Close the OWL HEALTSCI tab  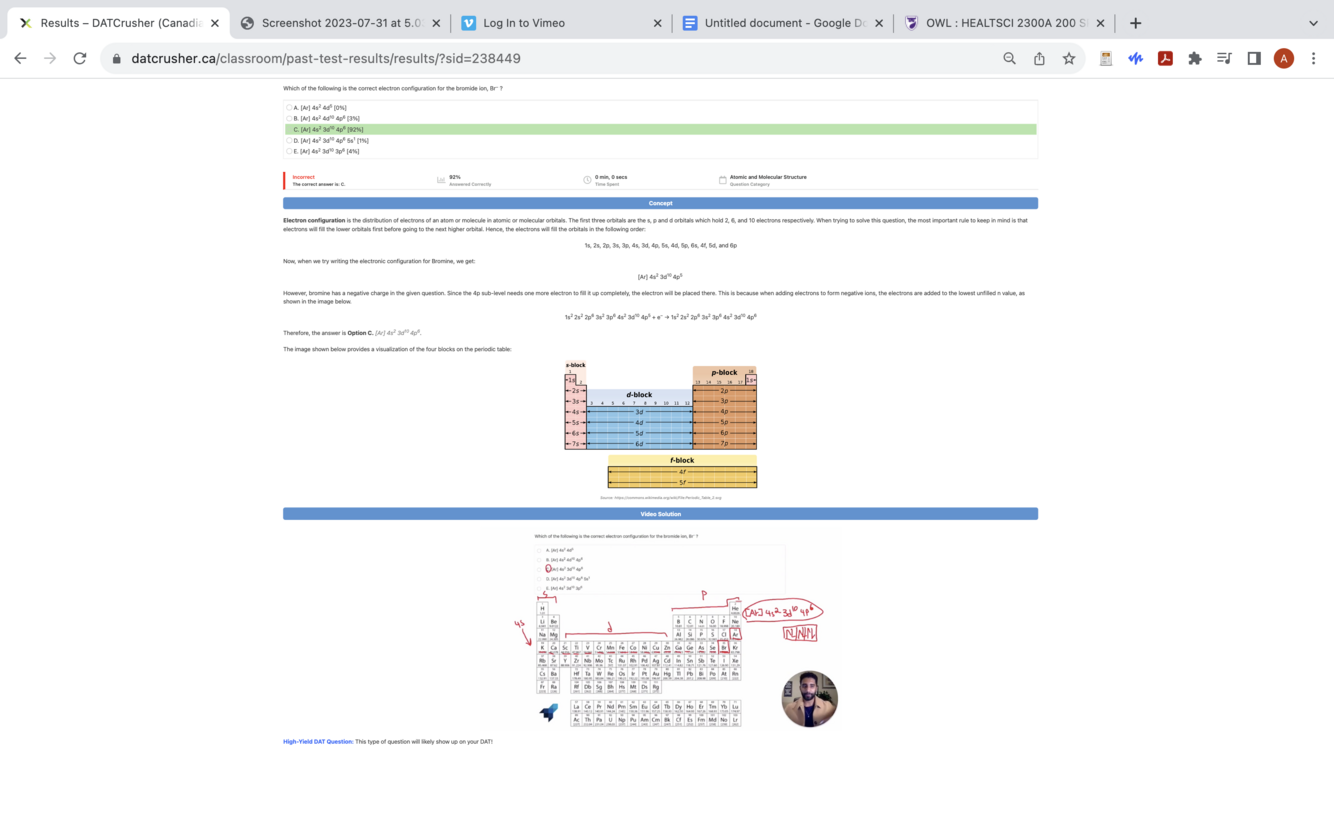(1100, 23)
